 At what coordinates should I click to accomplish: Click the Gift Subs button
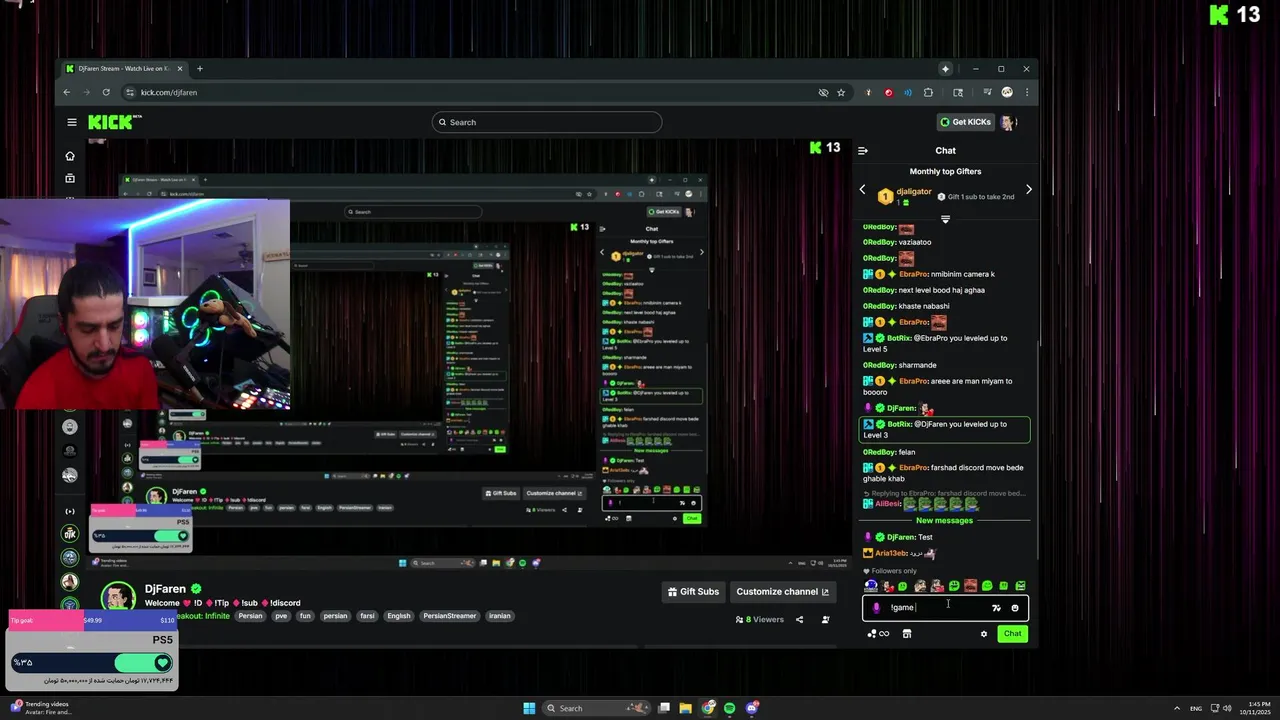click(693, 592)
